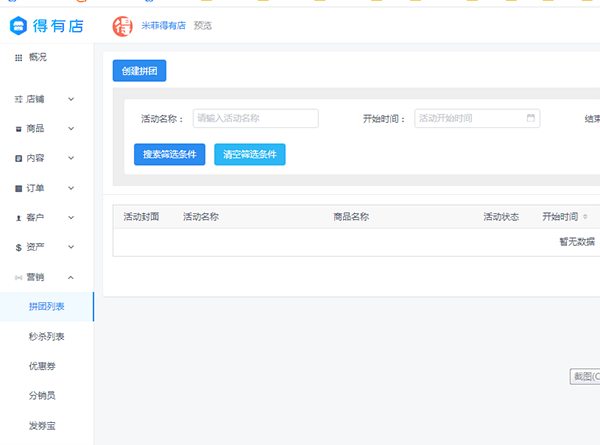Sort by 开始时间 column arrows
This screenshot has width=600, height=445.
pos(585,217)
